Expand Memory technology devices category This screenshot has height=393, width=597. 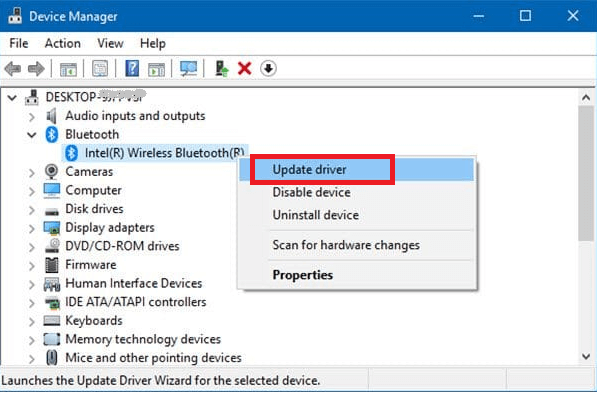[32, 340]
